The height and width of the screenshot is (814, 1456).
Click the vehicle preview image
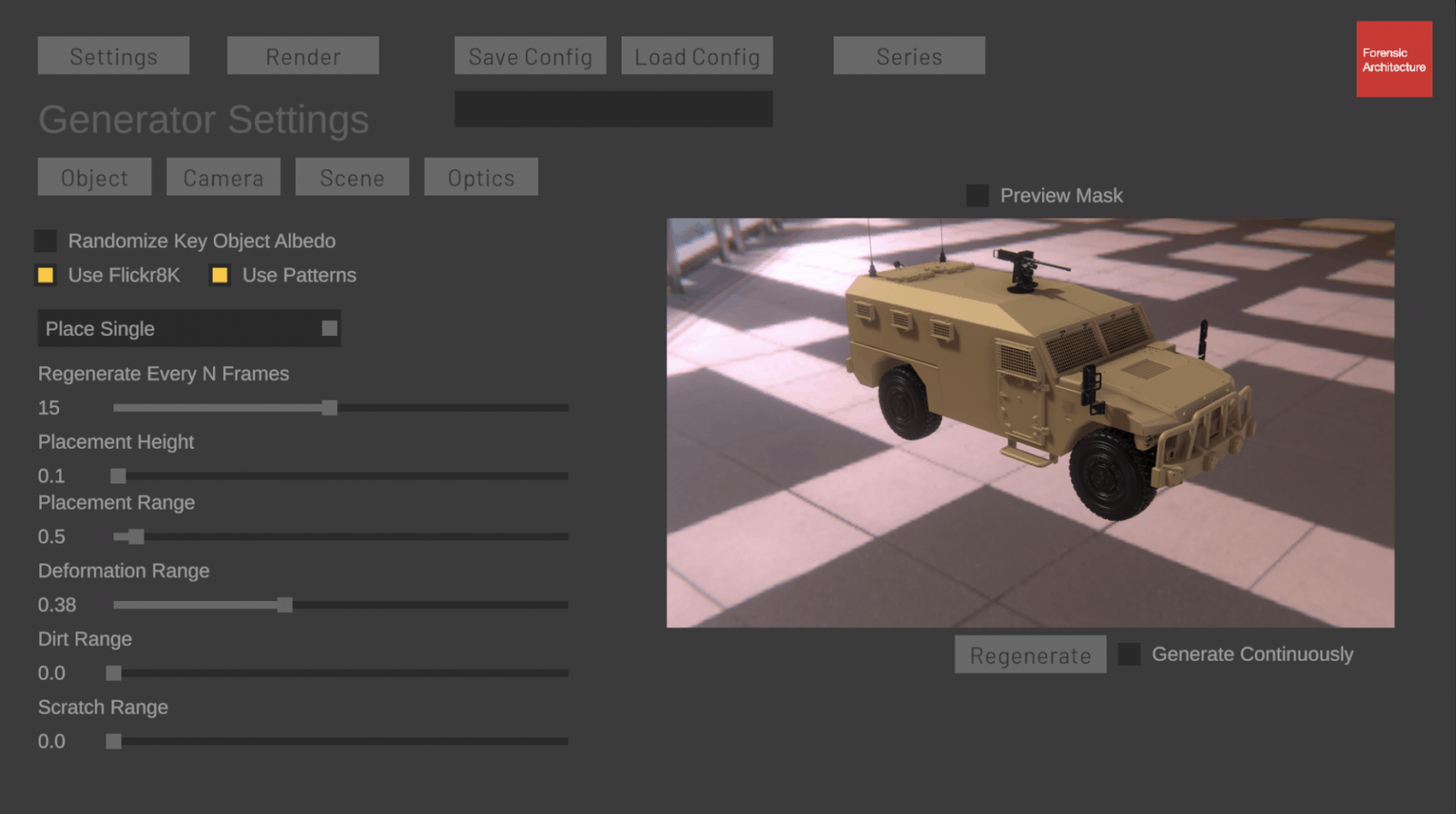tap(1030, 422)
